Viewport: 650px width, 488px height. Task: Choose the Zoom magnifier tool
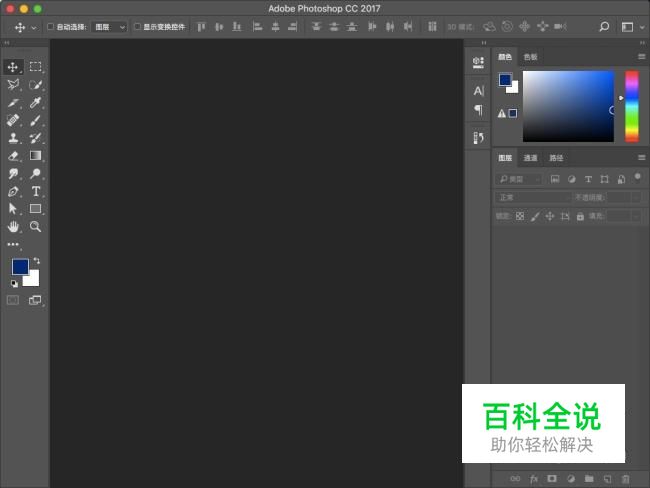click(36, 227)
